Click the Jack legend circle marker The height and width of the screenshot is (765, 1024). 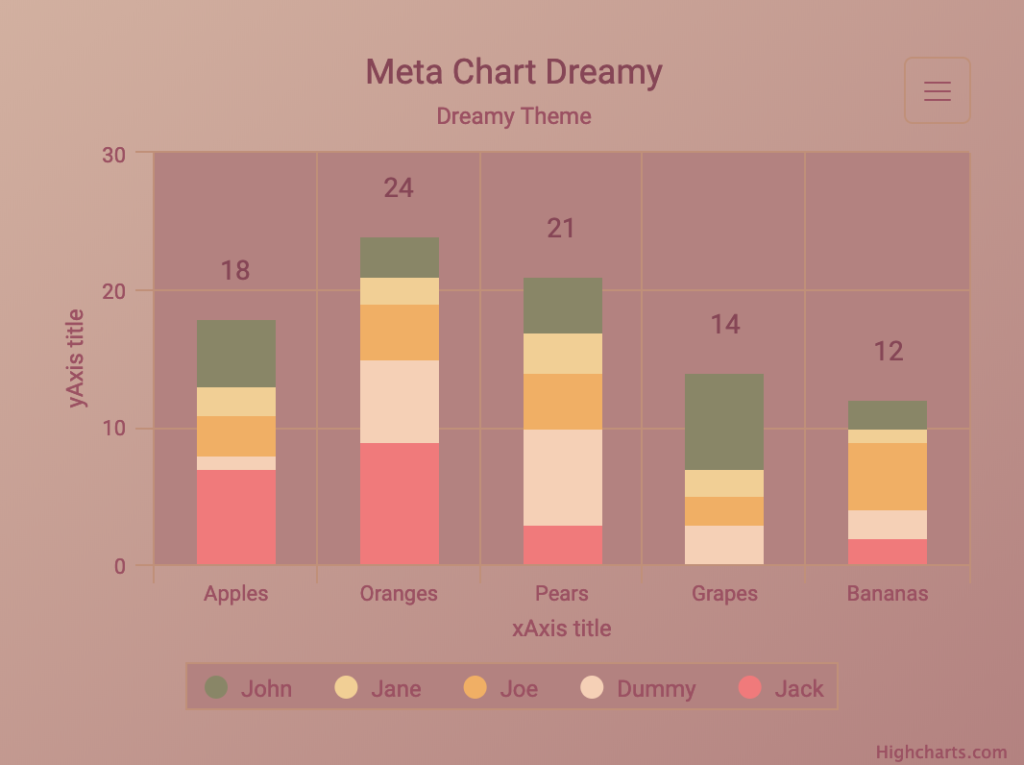point(749,687)
